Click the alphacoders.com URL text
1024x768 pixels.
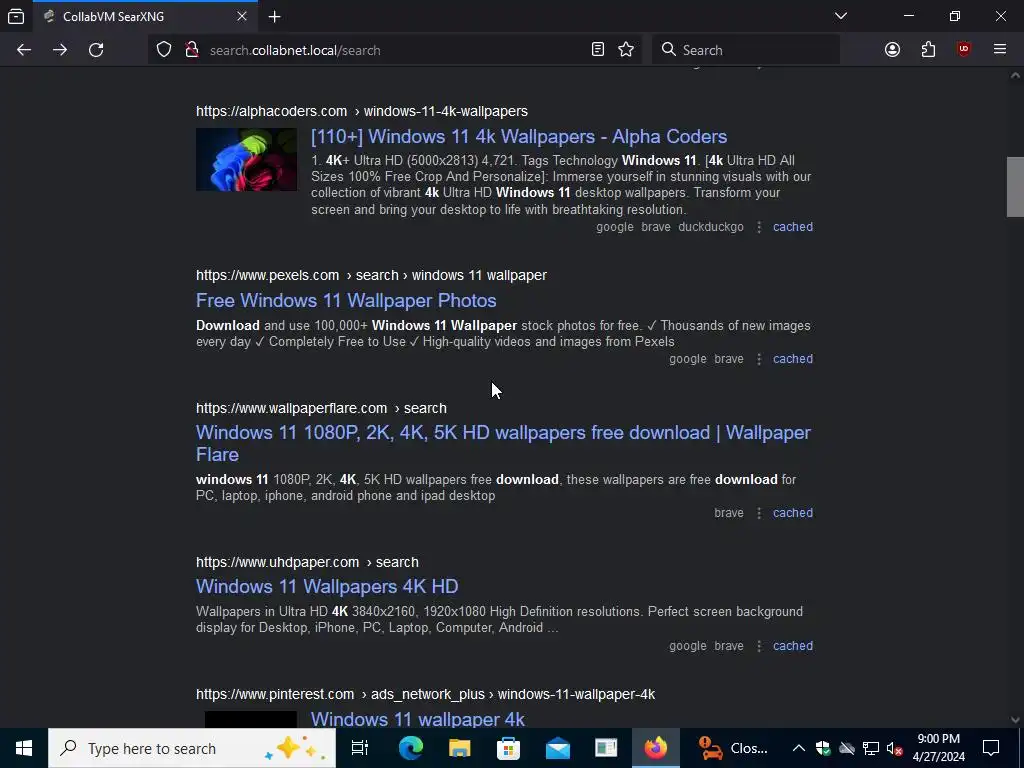pos(272,111)
